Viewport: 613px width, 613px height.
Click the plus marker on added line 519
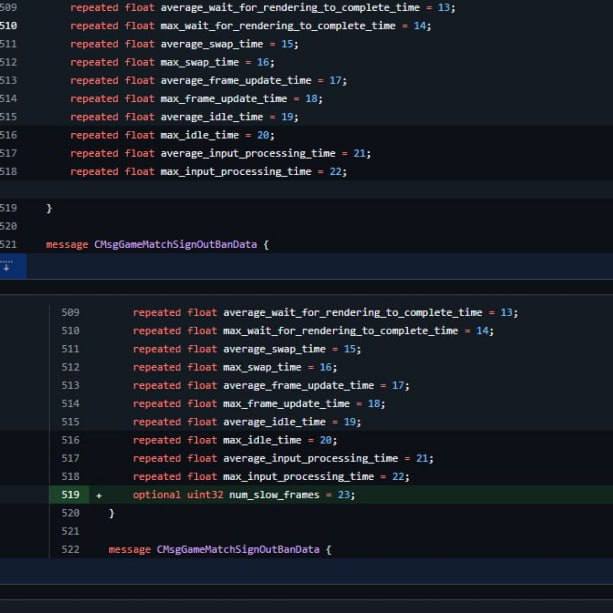(99, 495)
